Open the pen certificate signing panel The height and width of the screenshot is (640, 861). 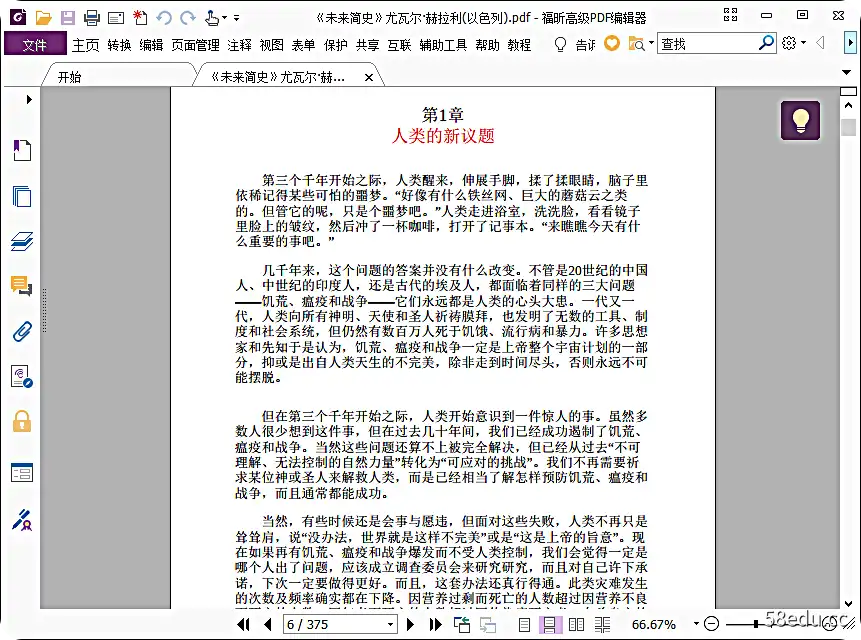[22, 519]
